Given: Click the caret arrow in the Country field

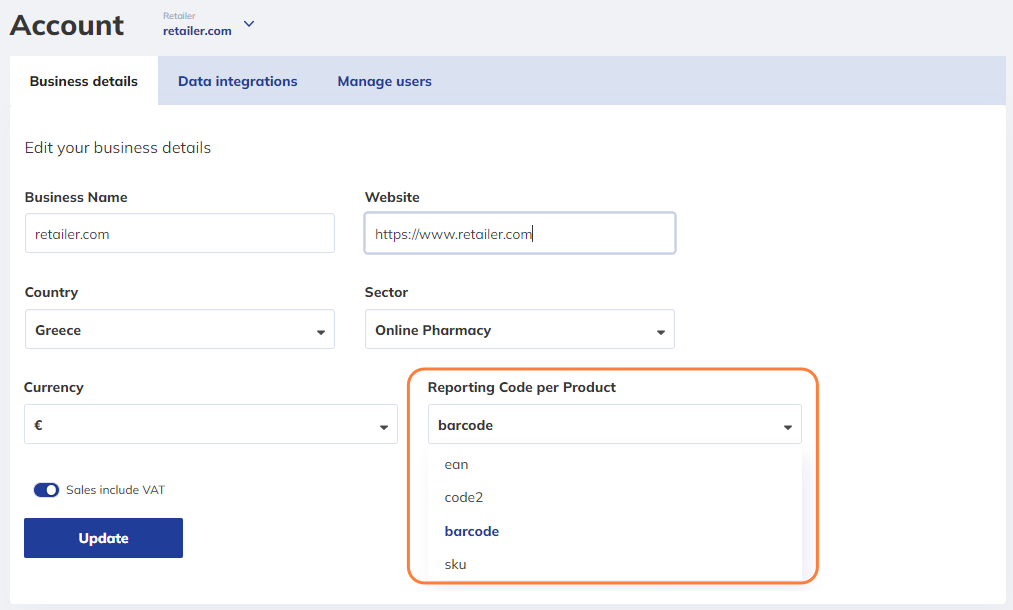Looking at the screenshot, I should pyautogui.click(x=321, y=331).
